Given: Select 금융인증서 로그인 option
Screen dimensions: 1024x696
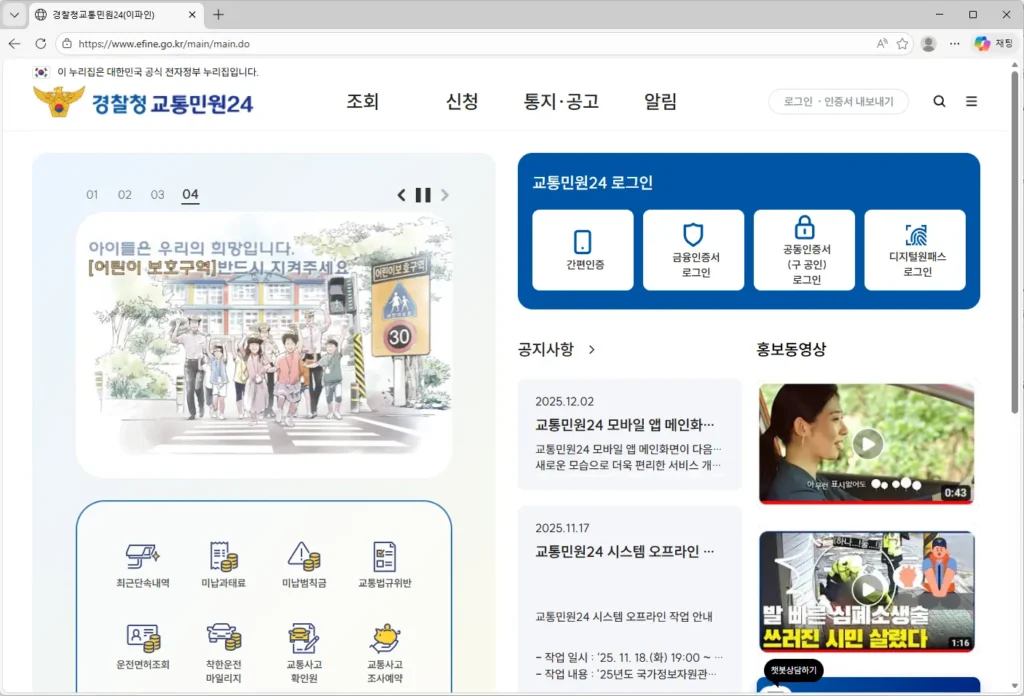Looking at the screenshot, I should [x=694, y=250].
